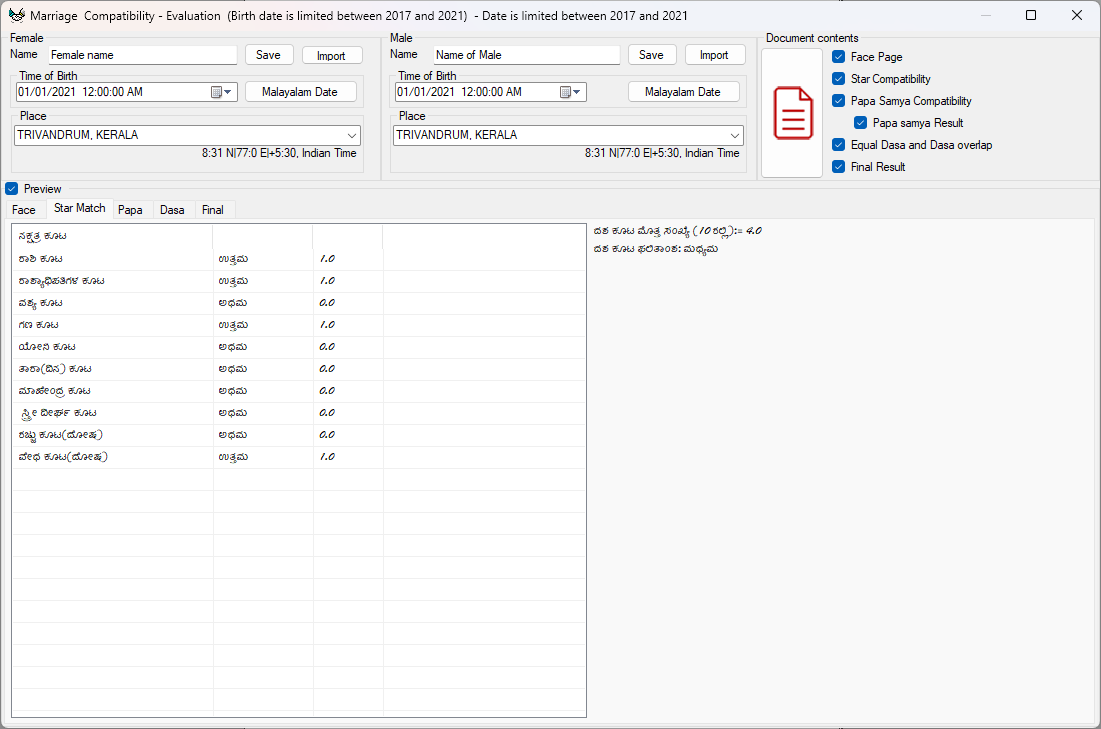
Task: Select the ರಾಶಿ ಕೂಟ row
Action: pyautogui.click(x=298, y=259)
